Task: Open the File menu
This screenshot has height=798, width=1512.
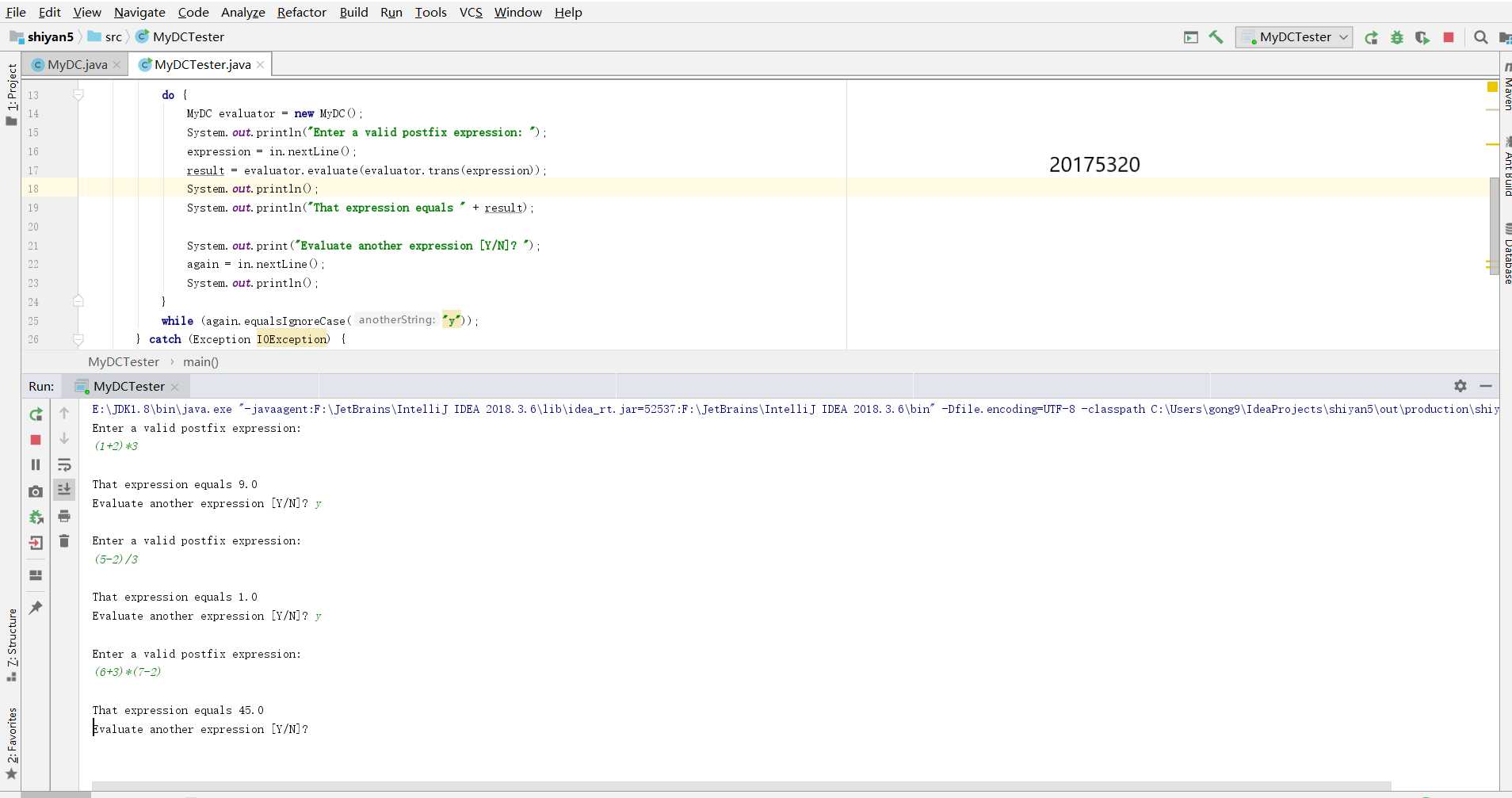Action: tap(16, 12)
